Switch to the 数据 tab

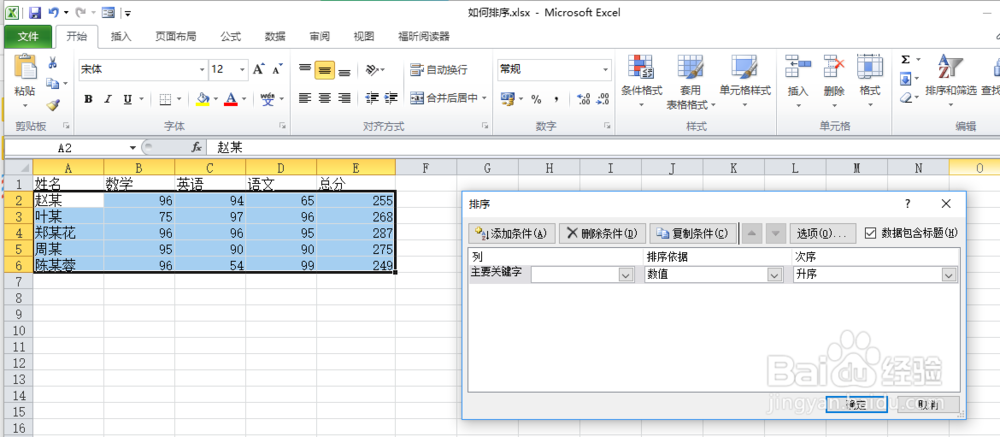[x=276, y=36]
